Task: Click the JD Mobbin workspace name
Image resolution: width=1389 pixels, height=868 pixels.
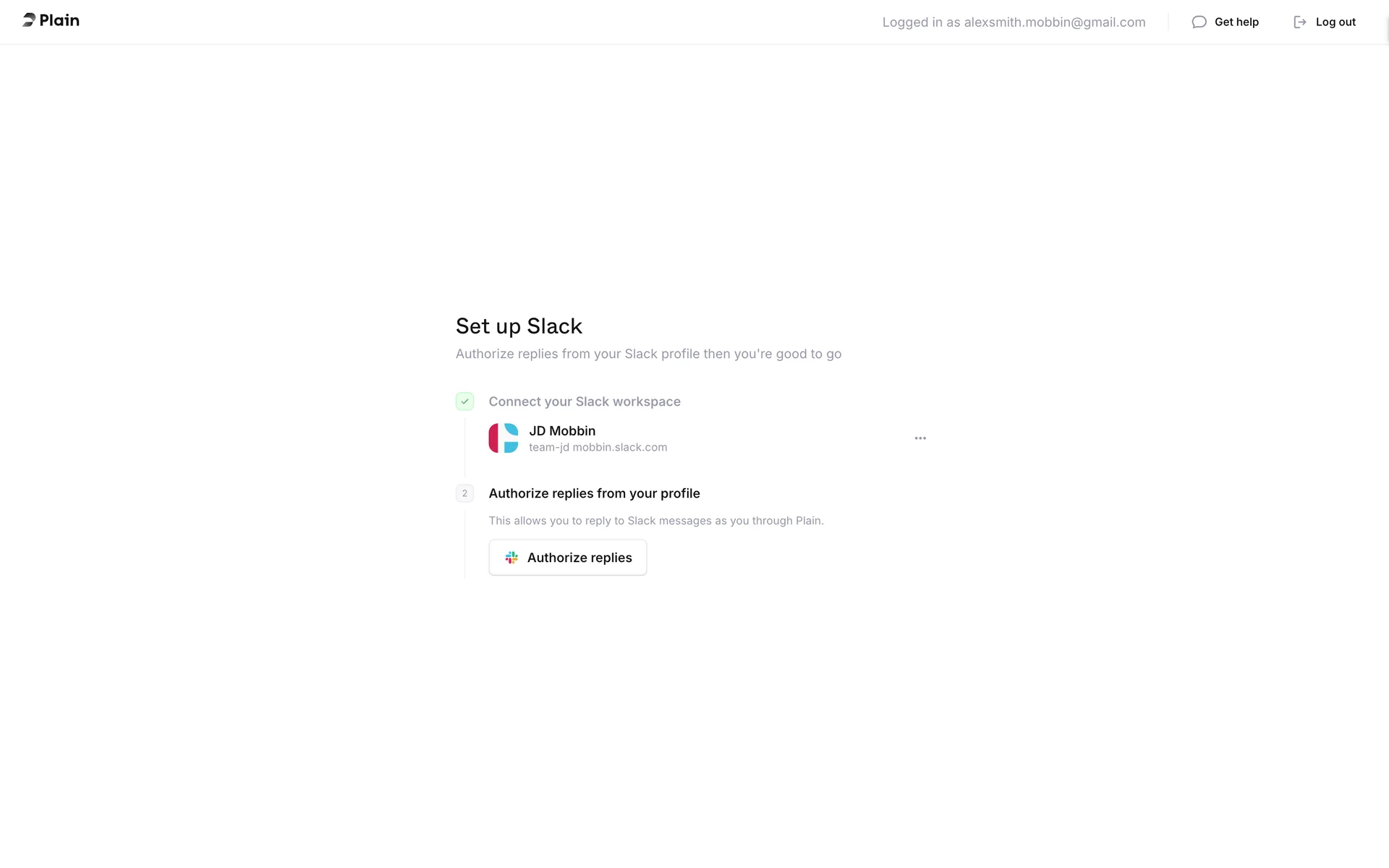Action: tap(562, 430)
